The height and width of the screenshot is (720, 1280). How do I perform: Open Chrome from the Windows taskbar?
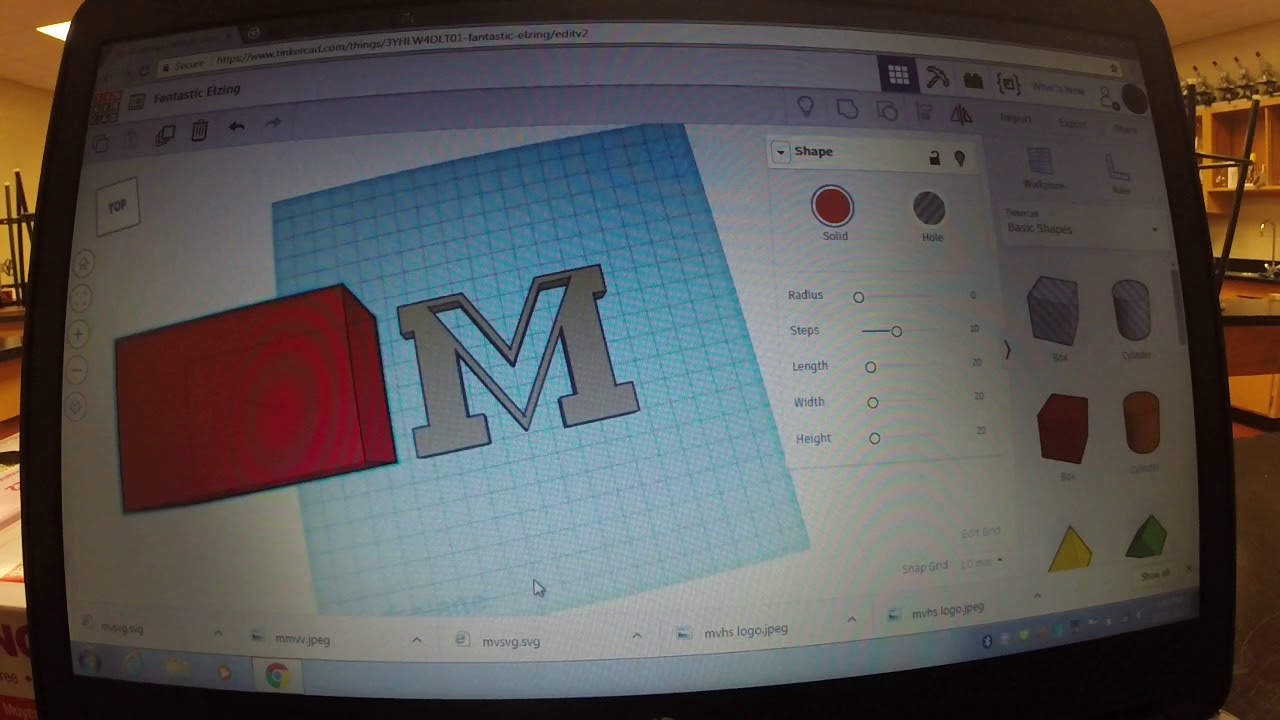point(277,676)
